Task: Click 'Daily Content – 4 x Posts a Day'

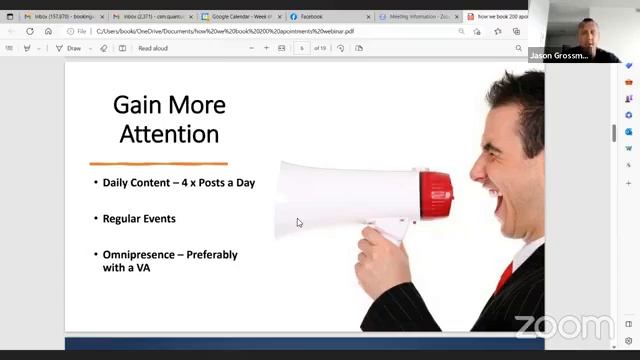Action: pyautogui.click(x=179, y=183)
